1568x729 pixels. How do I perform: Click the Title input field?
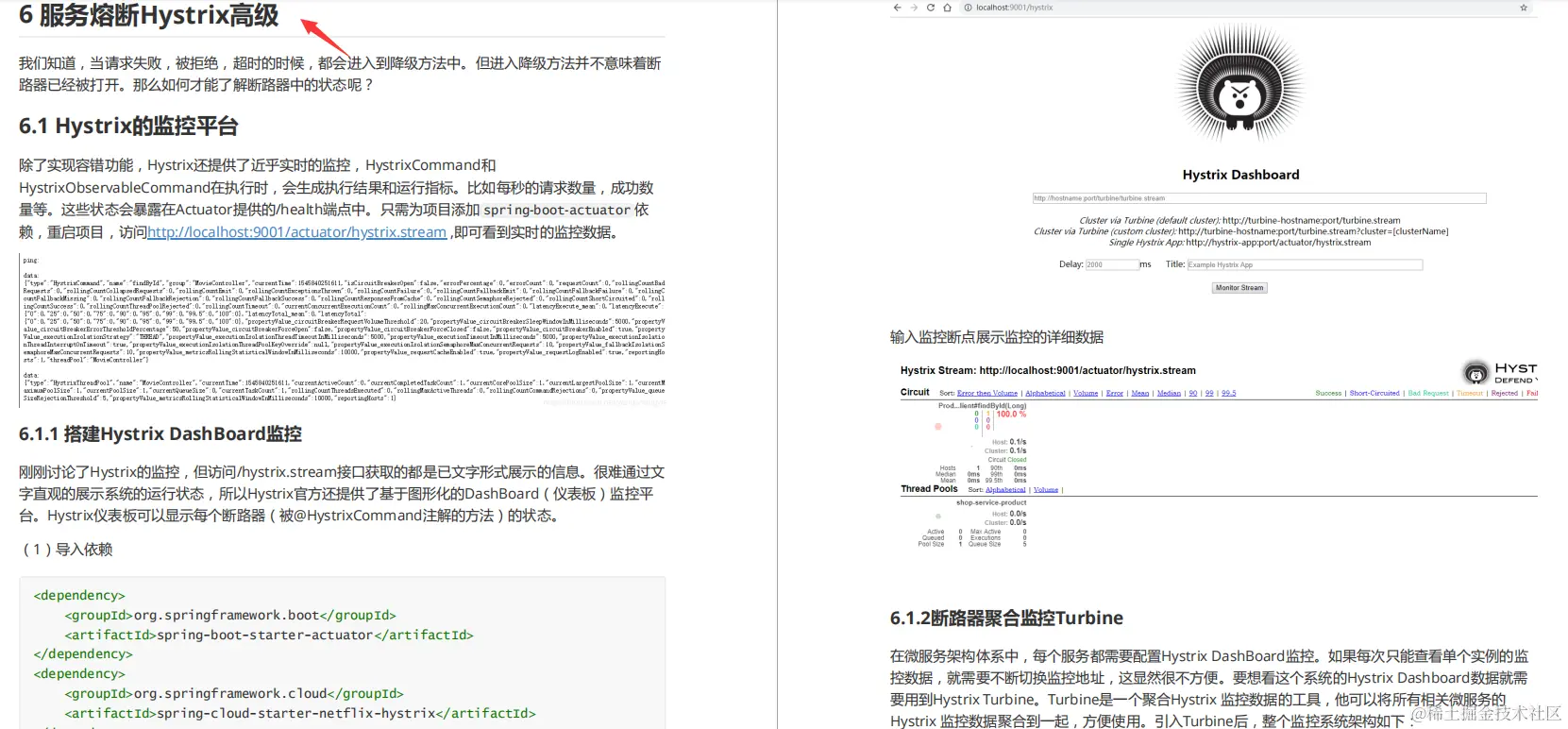(x=1305, y=264)
